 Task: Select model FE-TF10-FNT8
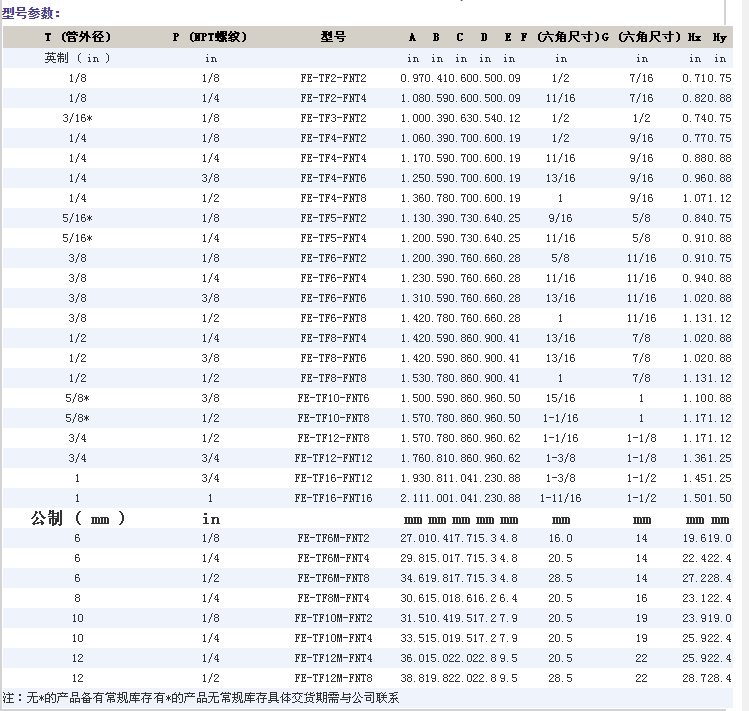333,419
